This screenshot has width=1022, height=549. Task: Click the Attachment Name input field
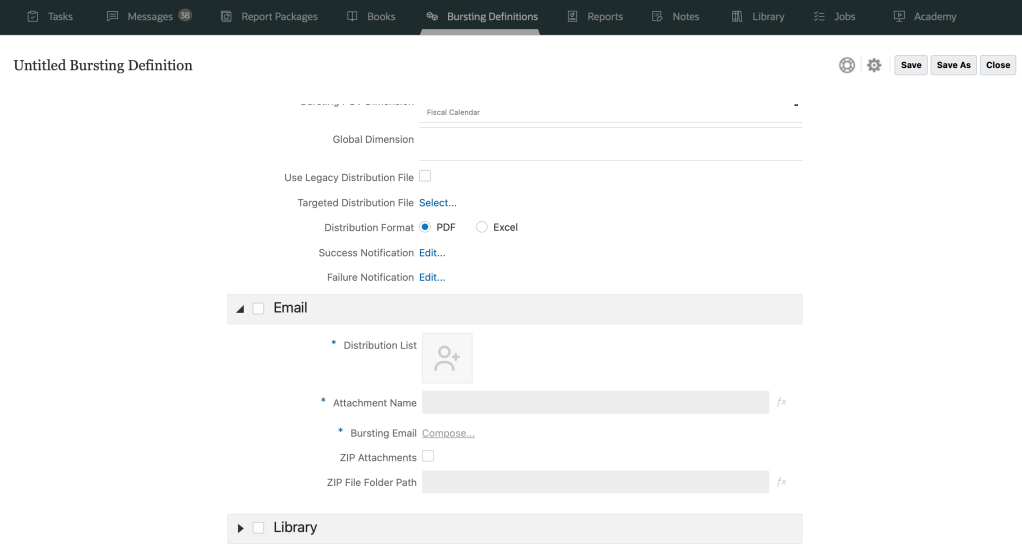595,402
